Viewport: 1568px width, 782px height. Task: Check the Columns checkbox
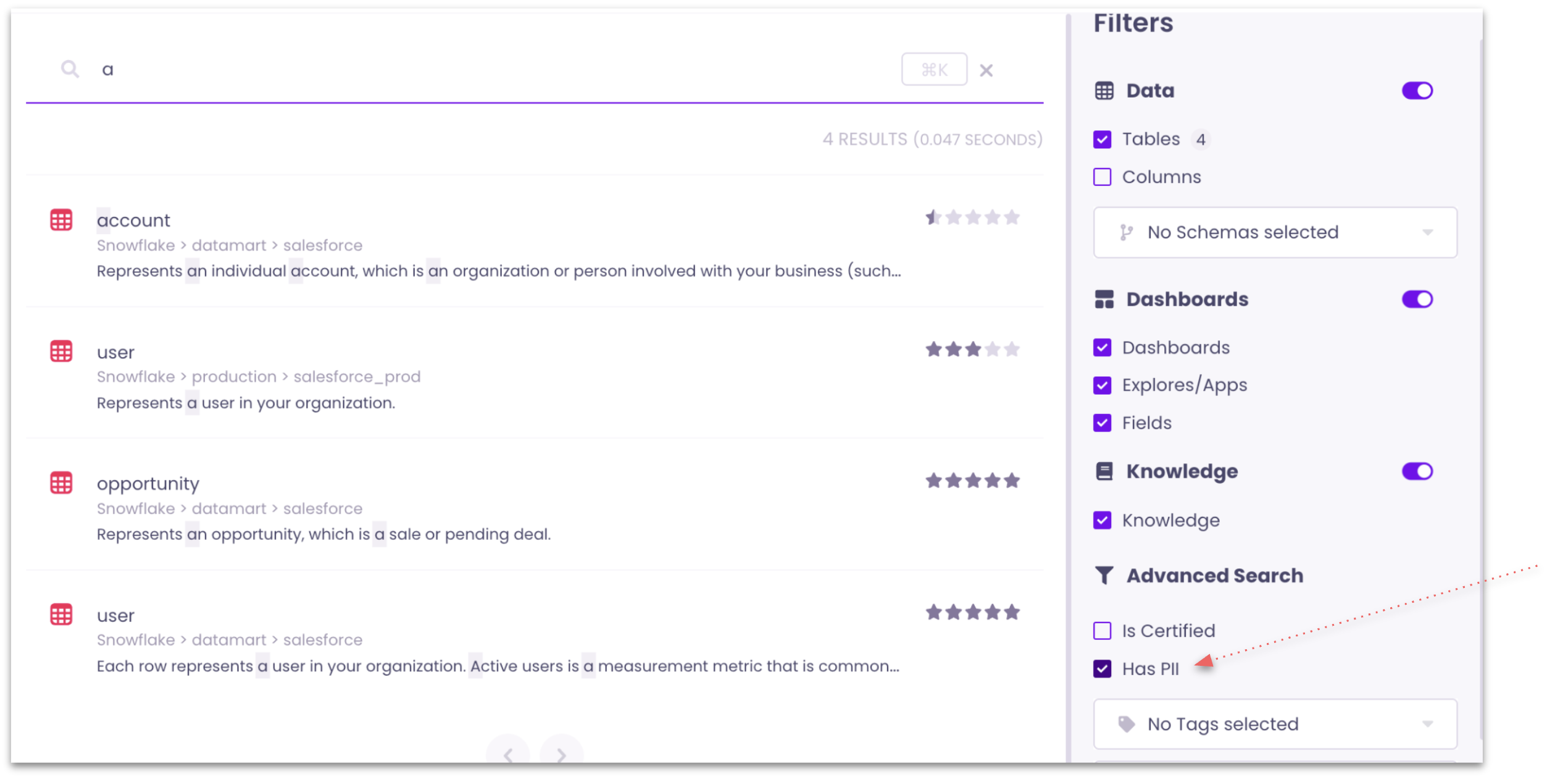pyautogui.click(x=1102, y=177)
